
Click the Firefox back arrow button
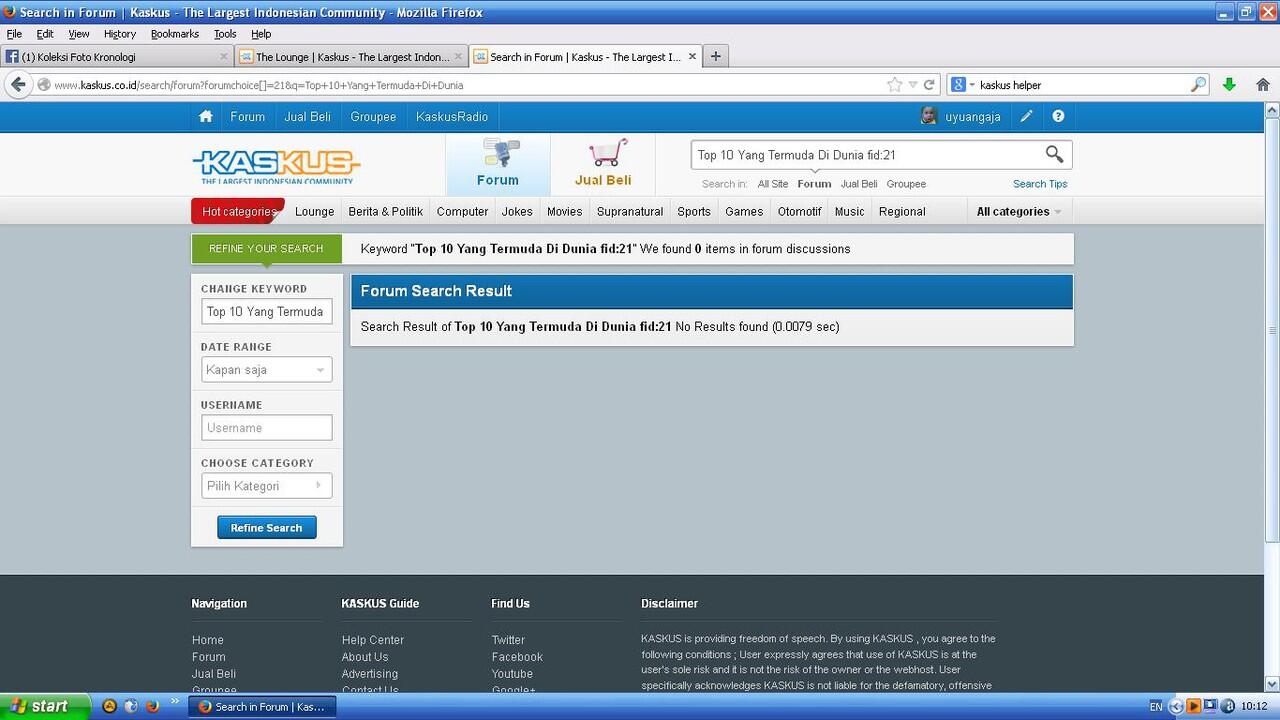(18, 85)
